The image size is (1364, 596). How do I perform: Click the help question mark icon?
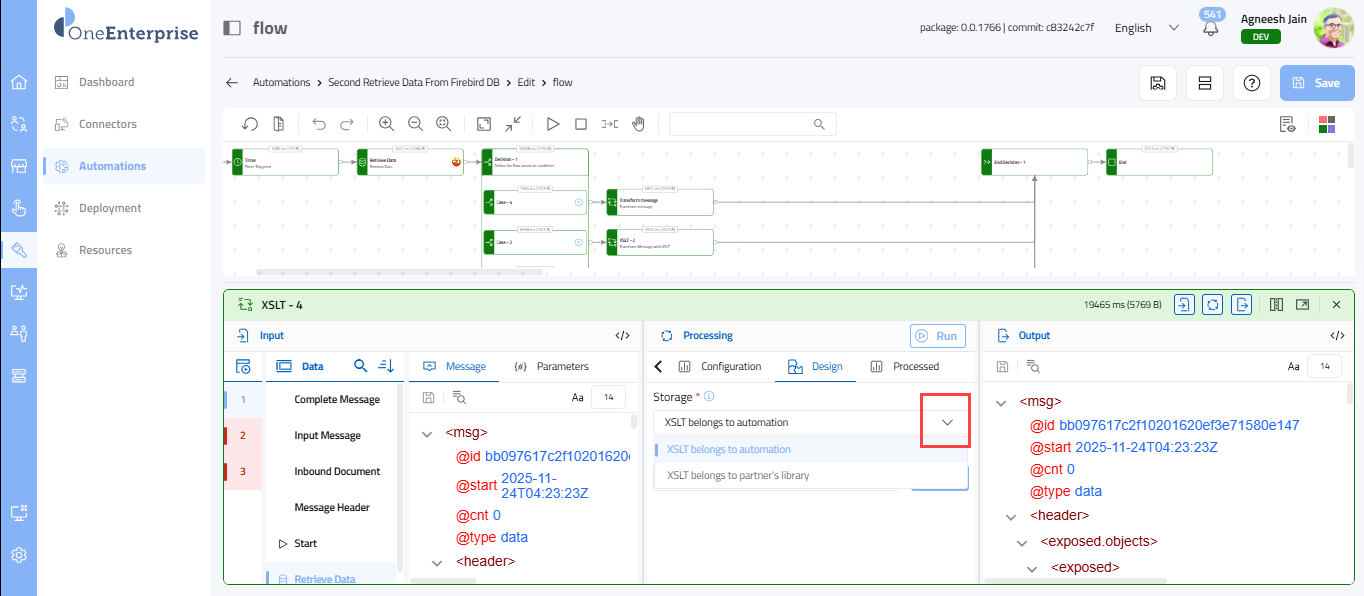[1251, 83]
